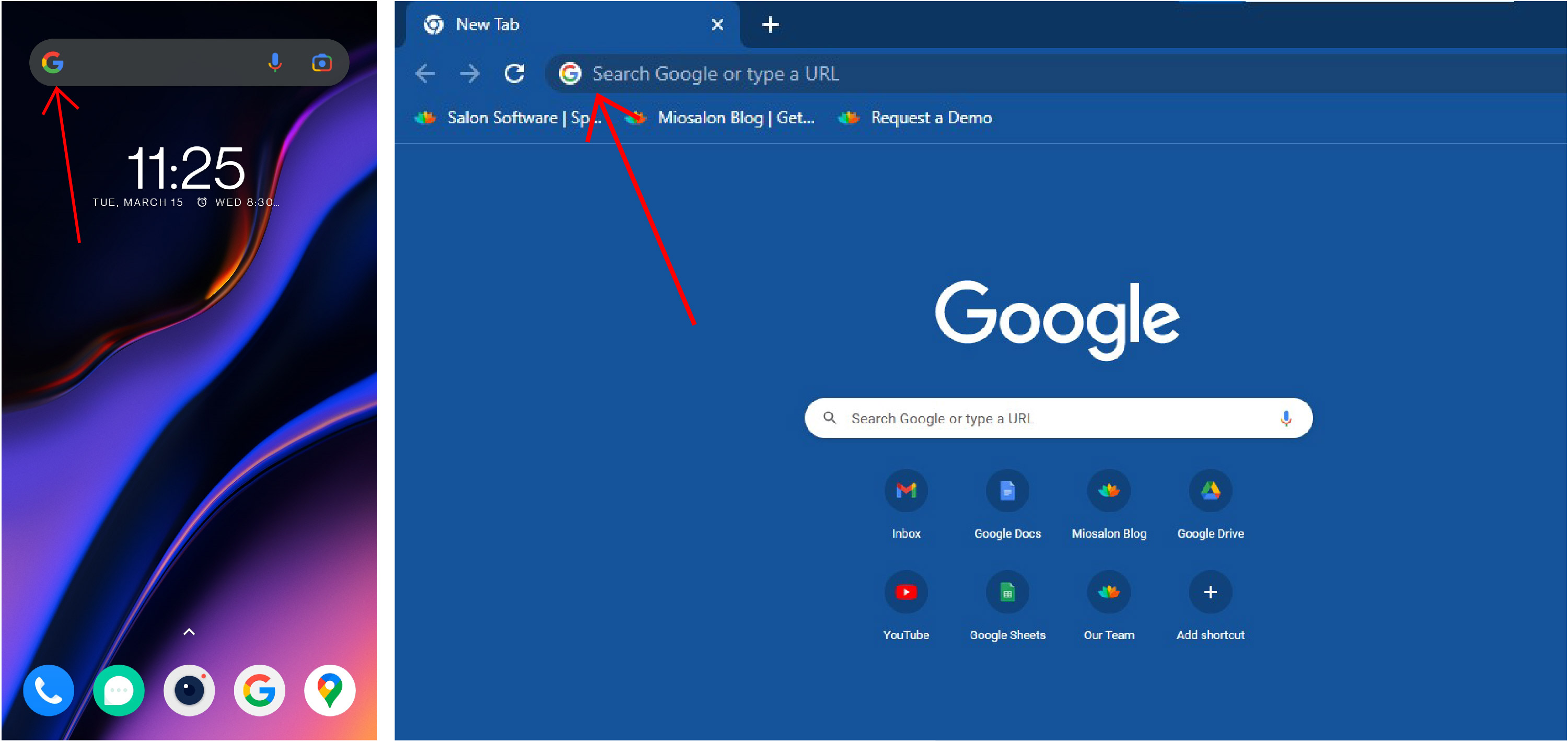The width and height of the screenshot is (1568, 741).
Task: Reload the page with the refresh icon
Action: tap(514, 74)
